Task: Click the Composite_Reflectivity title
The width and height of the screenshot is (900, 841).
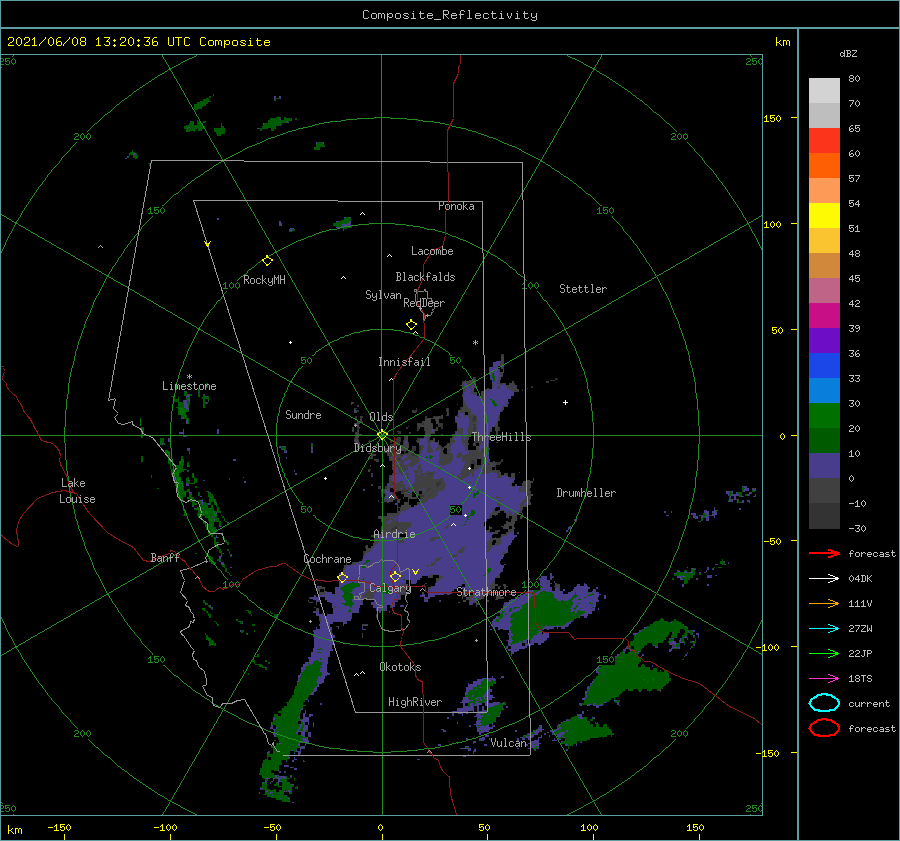Action: point(449,15)
